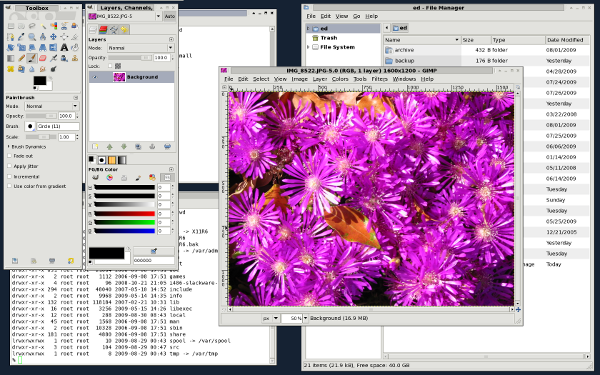This screenshot has height=375, width=600.
Task: Select the Text tool
Action: coord(64,47)
